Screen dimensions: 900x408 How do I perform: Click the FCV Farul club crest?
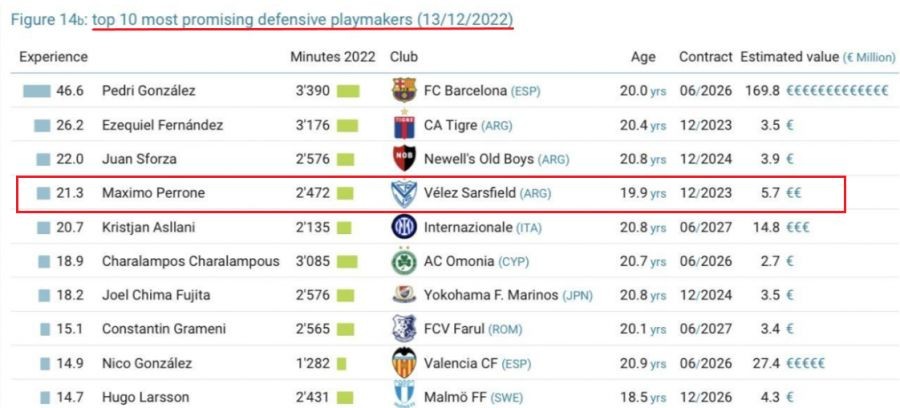403,329
